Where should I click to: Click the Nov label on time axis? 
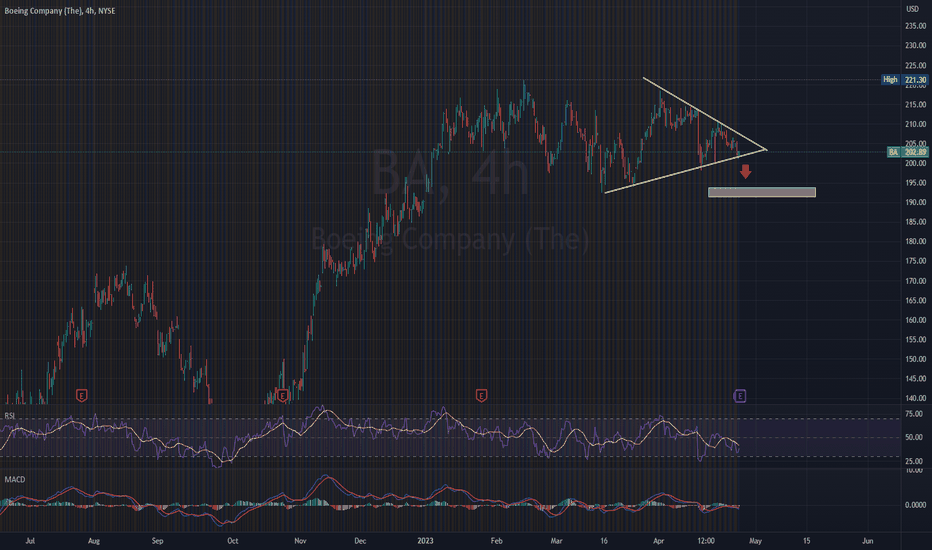tap(300, 541)
